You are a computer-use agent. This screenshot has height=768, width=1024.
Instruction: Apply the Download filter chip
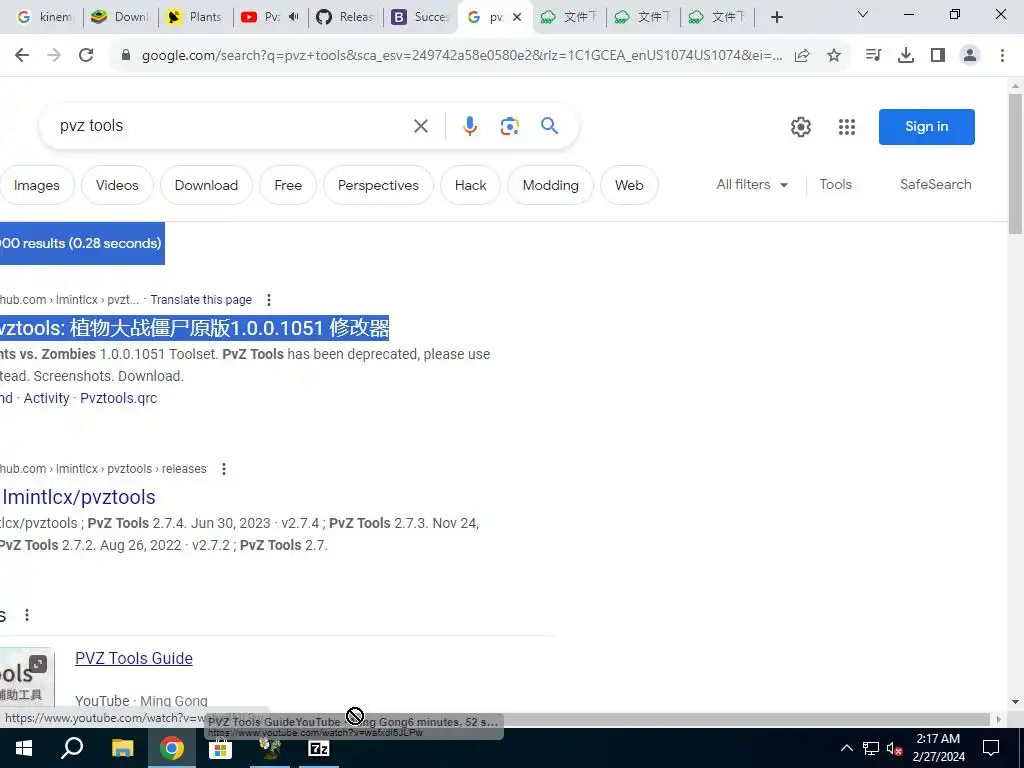206,185
